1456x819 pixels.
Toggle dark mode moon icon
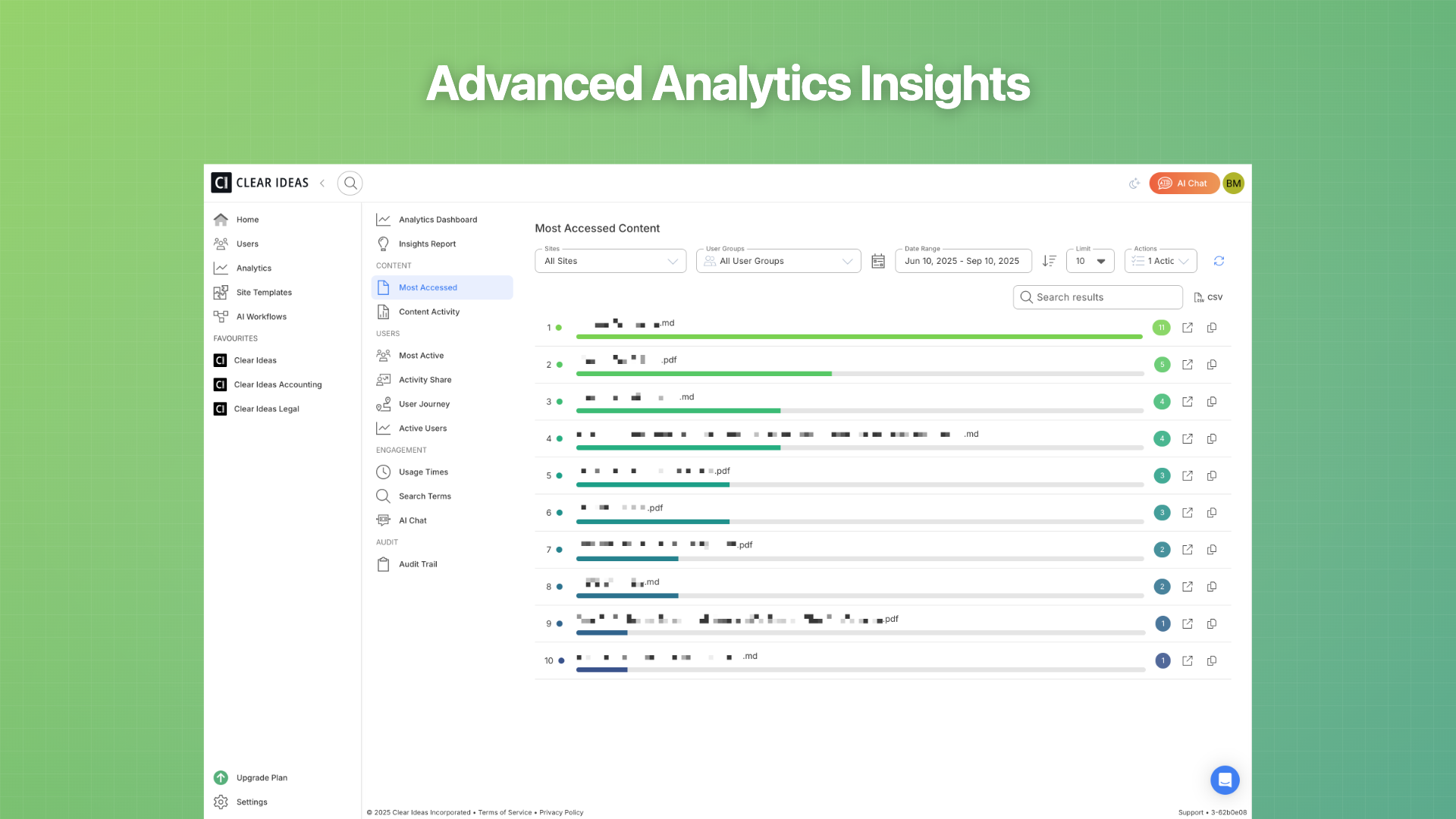coord(1134,184)
